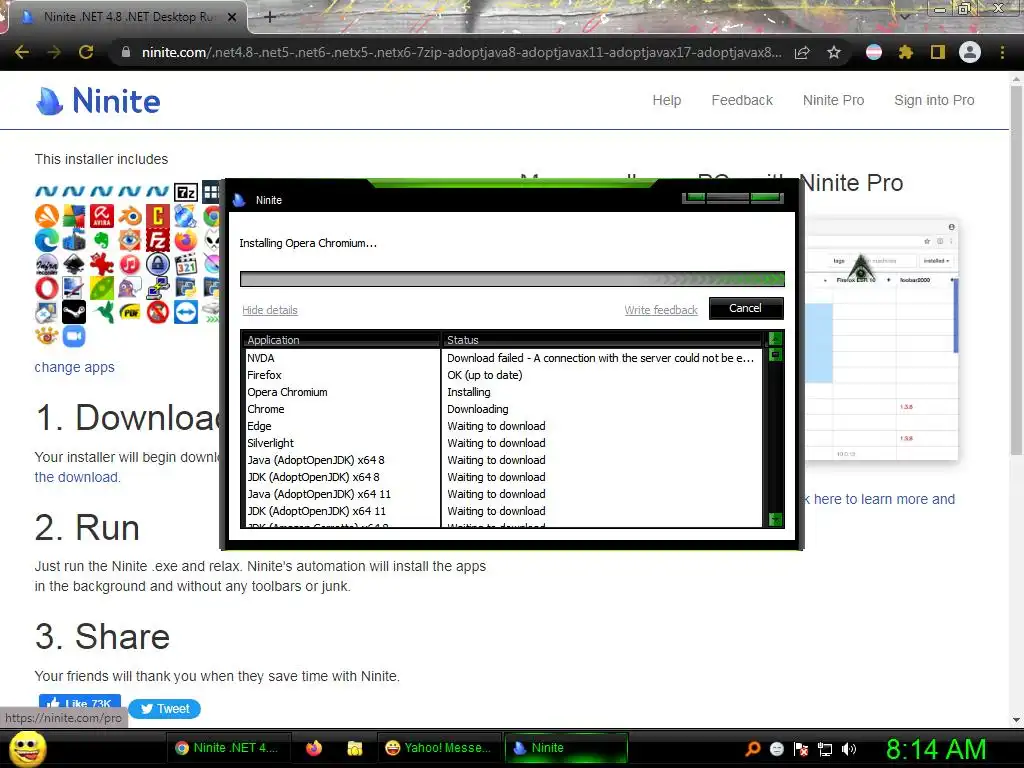Switch to Yahoo! Messenger on taskbar
Viewport: 1024px width, 768px height.
pos(439,748)
